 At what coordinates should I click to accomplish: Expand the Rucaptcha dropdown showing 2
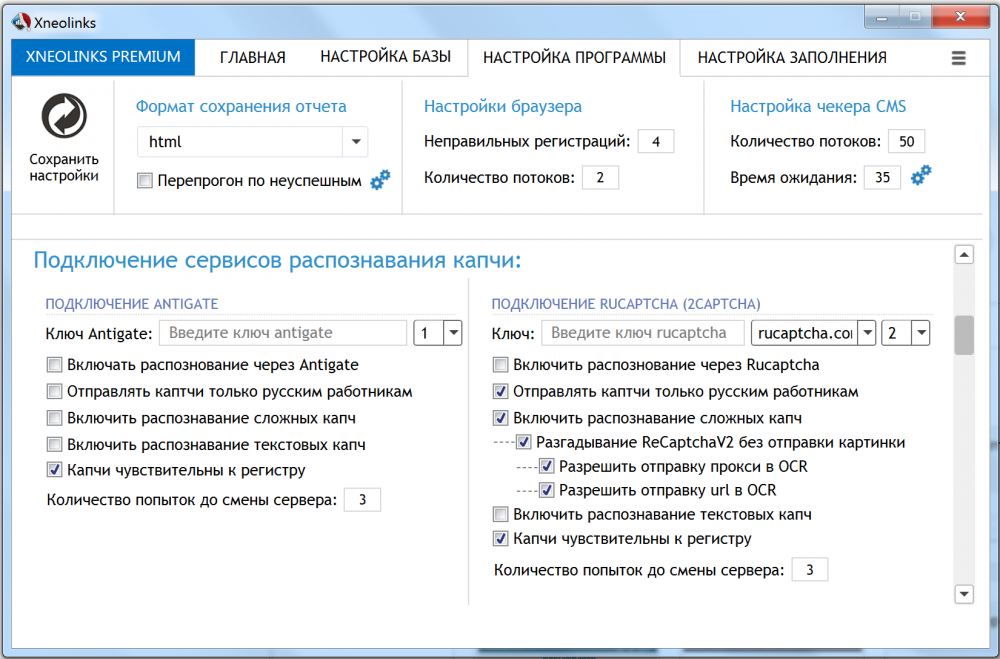[x=921, y=332]
